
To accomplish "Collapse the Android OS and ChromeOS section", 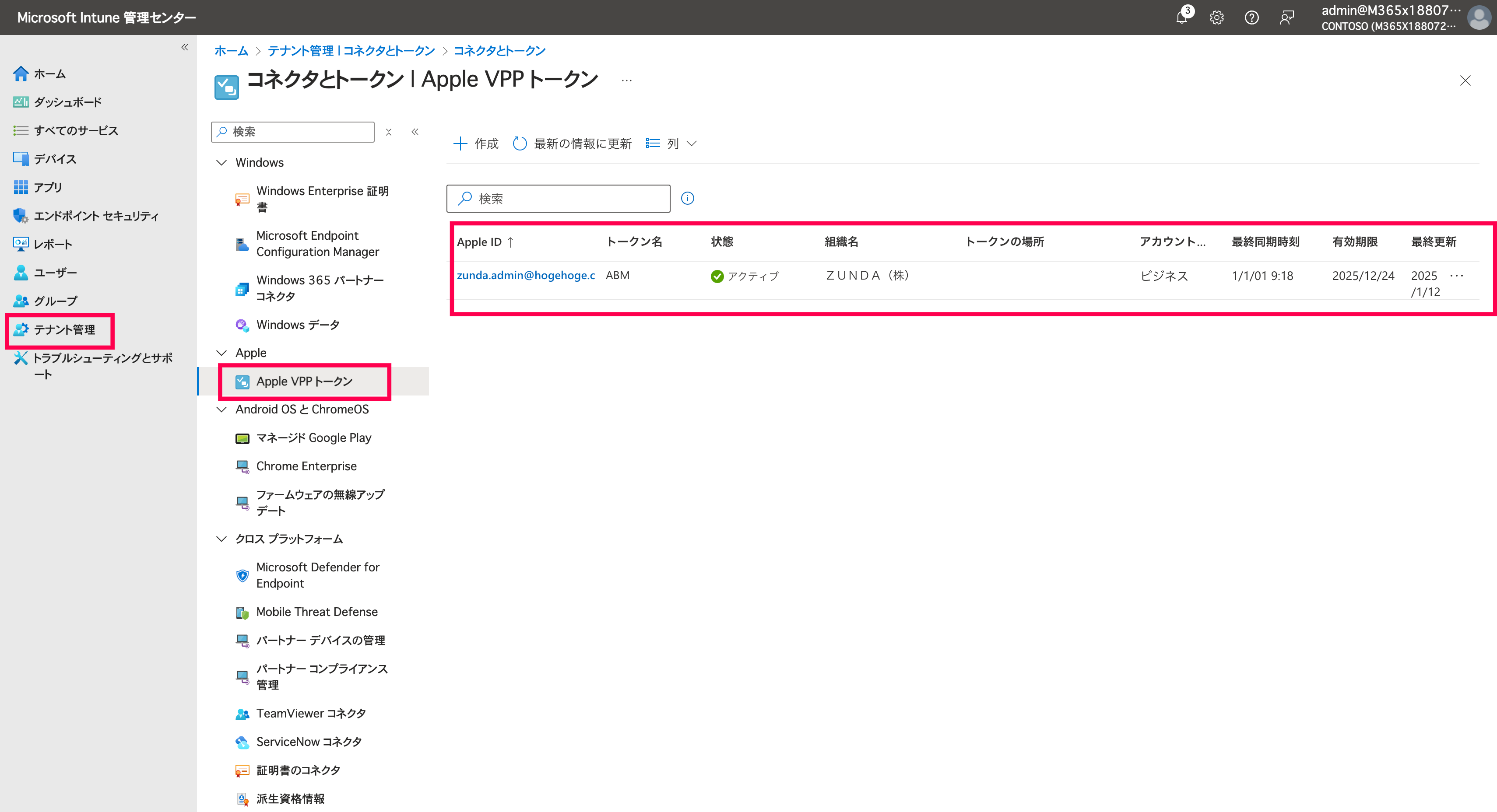I will coord(221,409).
